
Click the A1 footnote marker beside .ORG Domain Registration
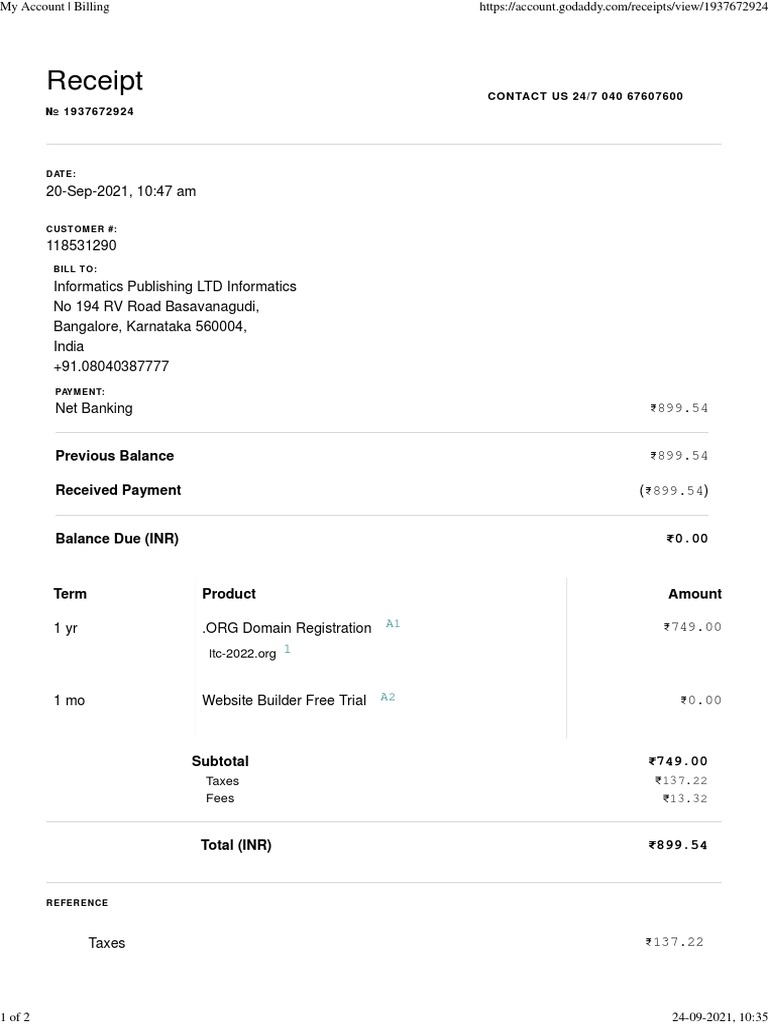[393, 624]
